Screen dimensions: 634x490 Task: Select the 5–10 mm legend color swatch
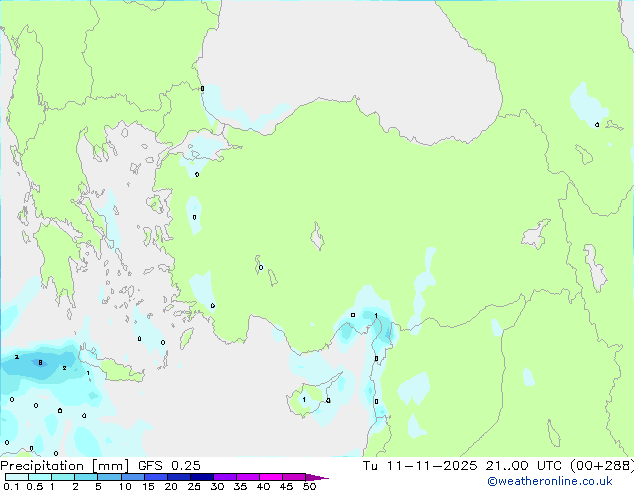point(109,477)
